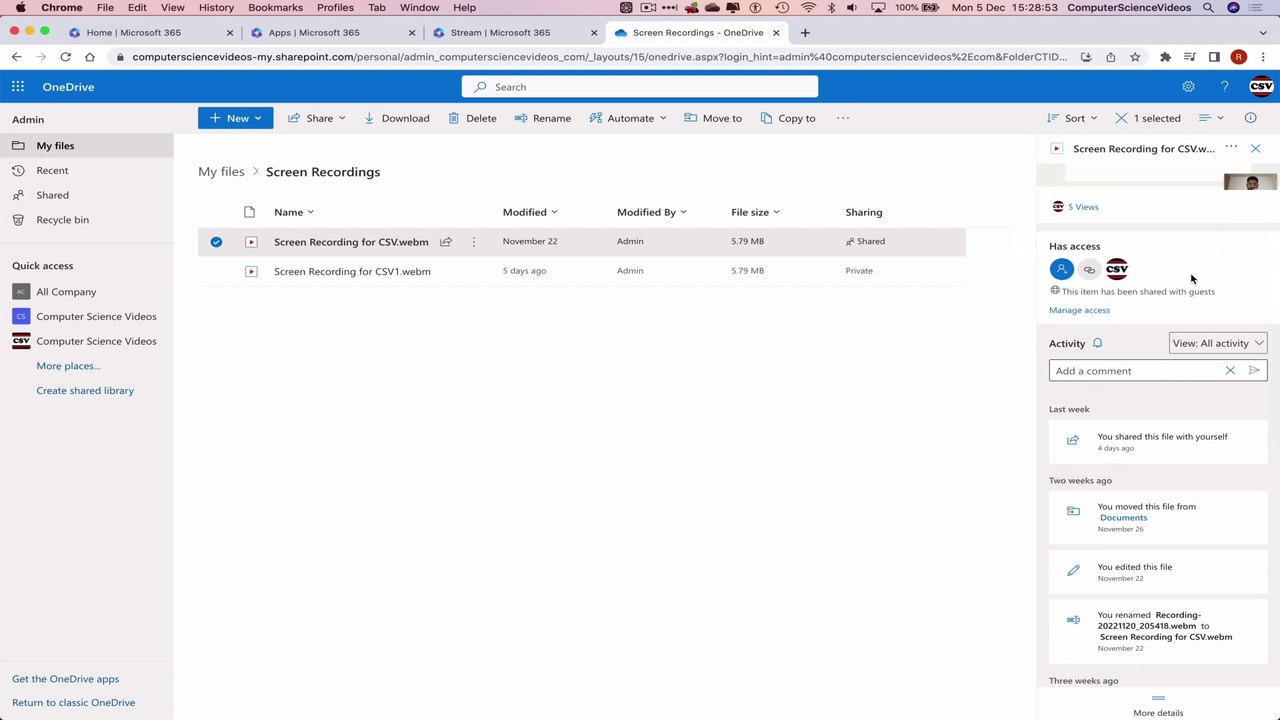Open the view layout options dropdown

(x=1211, y=118)
